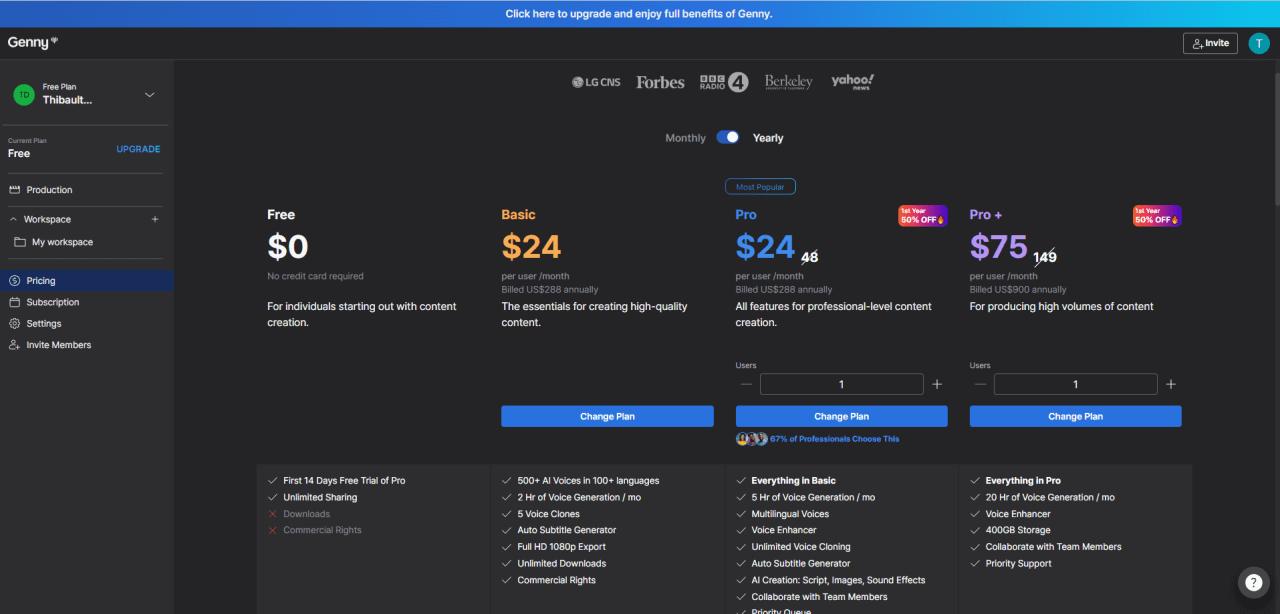Click the TD workspace avatar
Image resolution: width=1280 pixels, height=614 pixels.
[24, 94]
